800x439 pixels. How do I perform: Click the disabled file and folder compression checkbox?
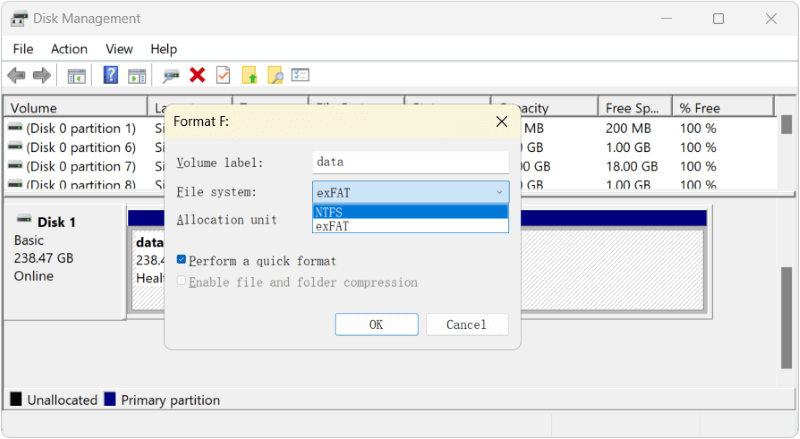(182, 282)
